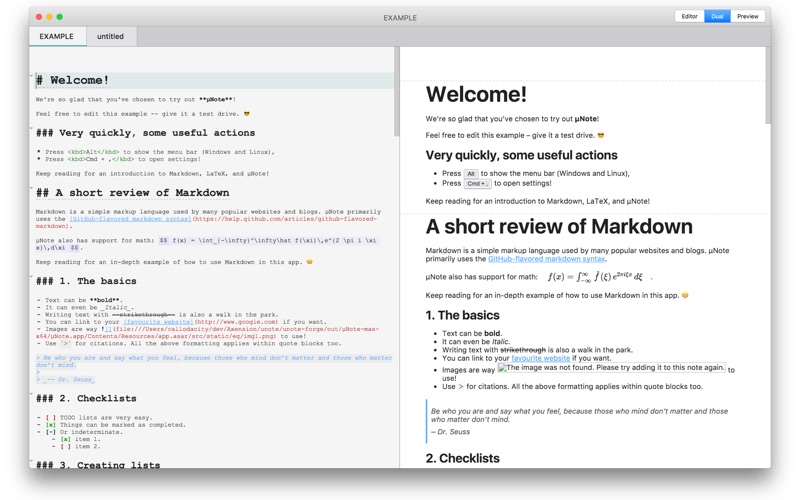Screen dimensions: 800x500
Task: Click 'Keep reading for an introduction' line in preview
Action: [x=537, y=201]
